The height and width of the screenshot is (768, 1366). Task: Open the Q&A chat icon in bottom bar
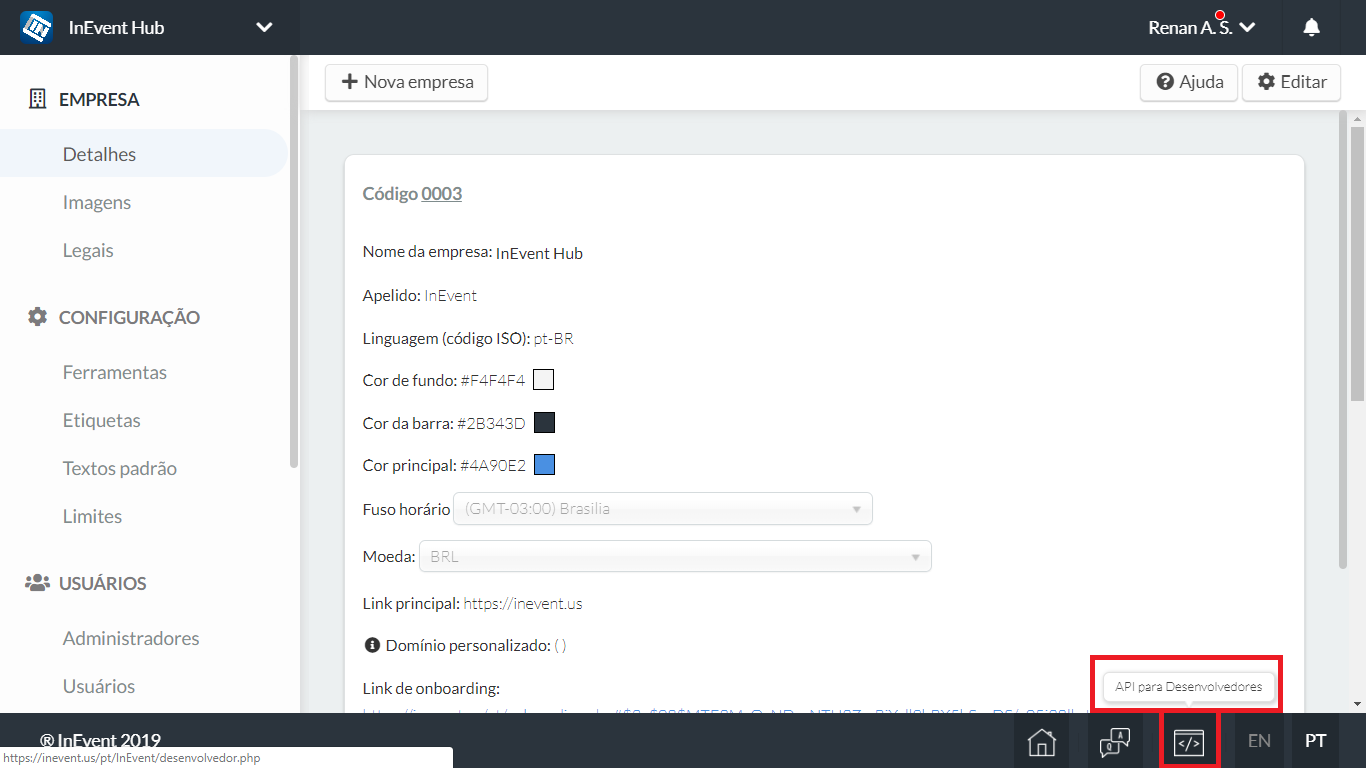[1114, 741]
